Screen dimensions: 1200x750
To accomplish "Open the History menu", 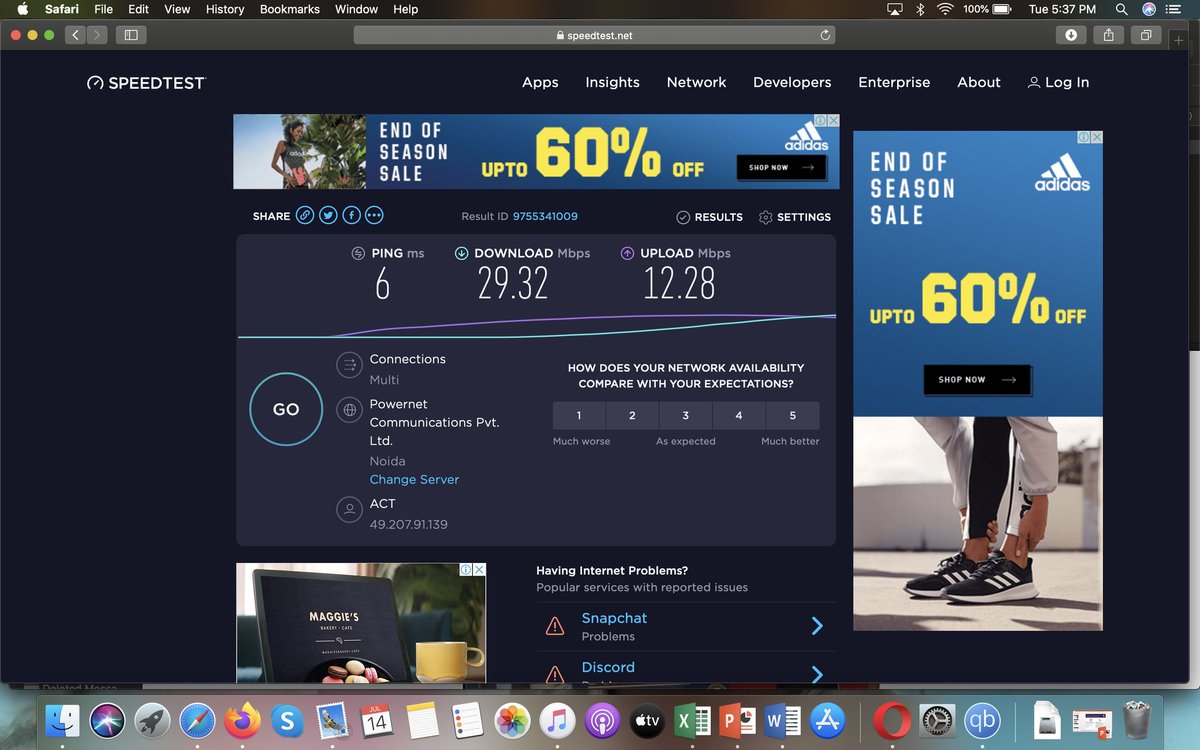I will [225, 9].
